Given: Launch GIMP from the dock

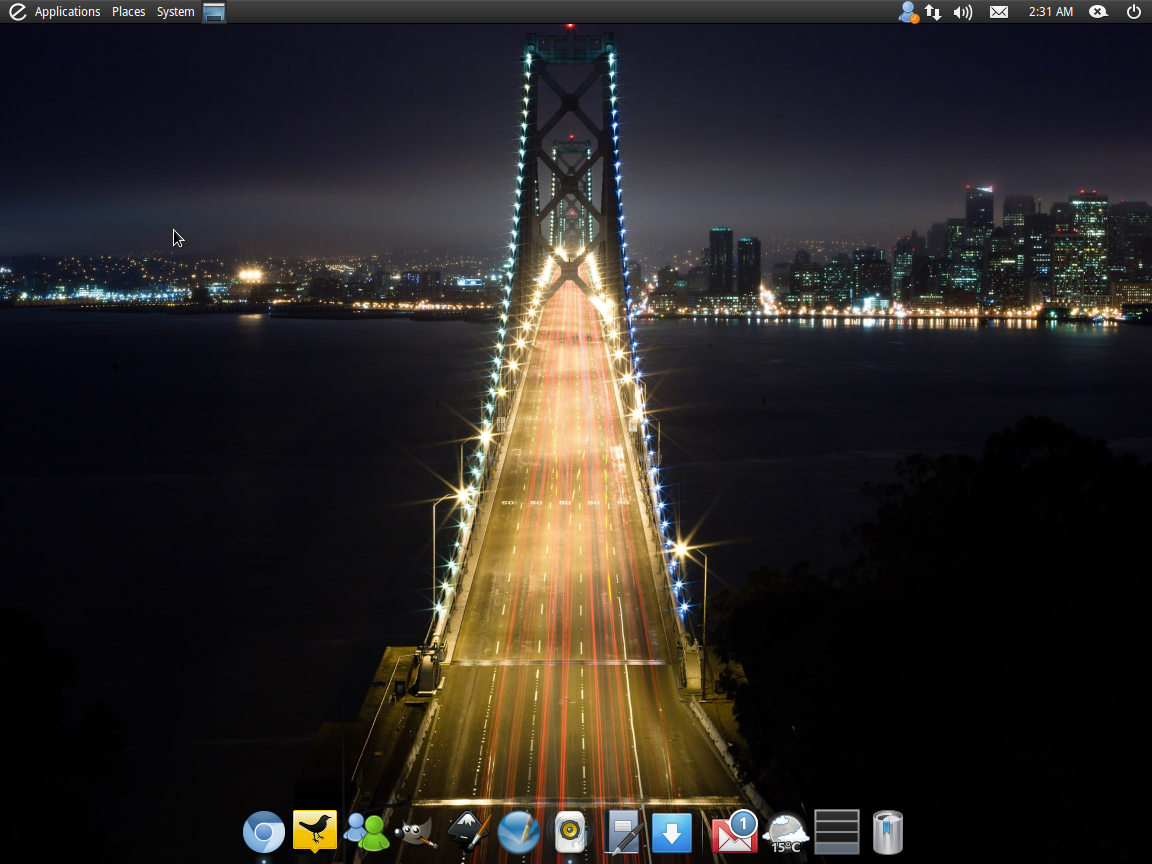Looking at the screenshot, I should click(416, 834).
